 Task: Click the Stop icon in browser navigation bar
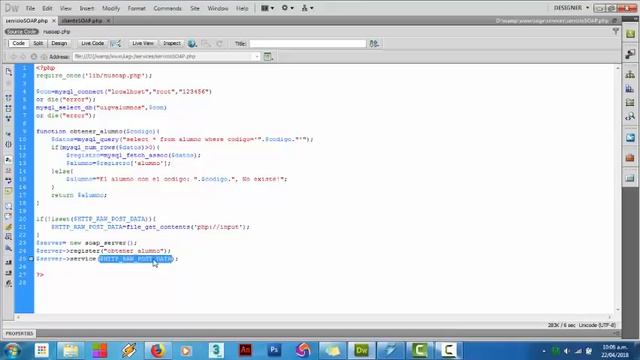click(x=34, y=57)
